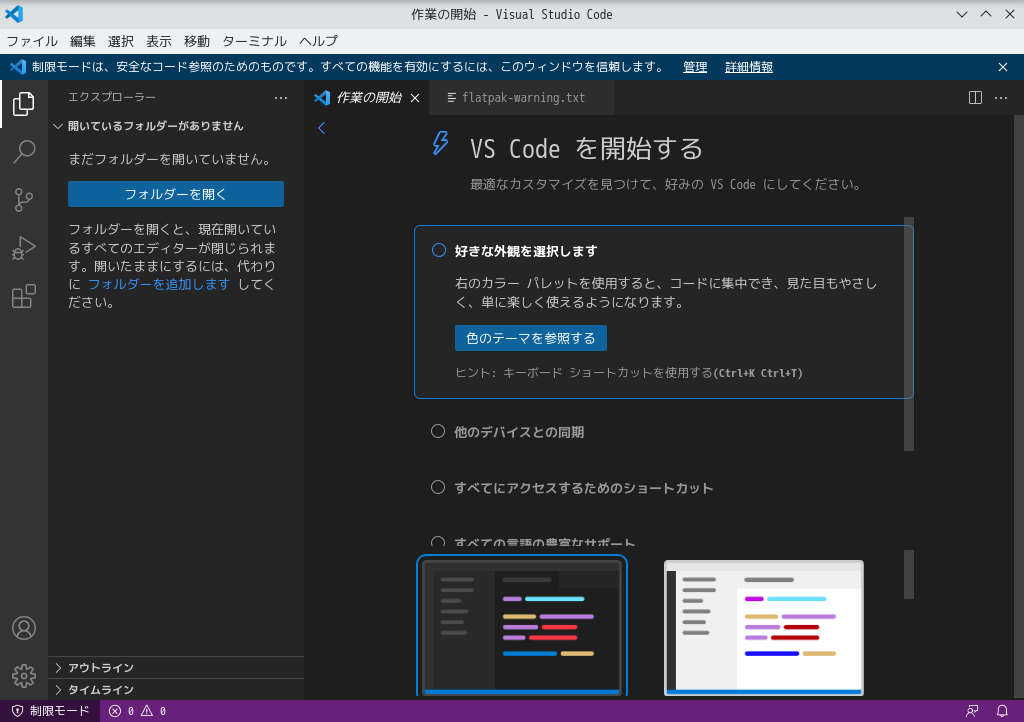Open the ヘルプ menu
Image resolution: width=1024 pixels, height=722 pixels.
(319, 41)
